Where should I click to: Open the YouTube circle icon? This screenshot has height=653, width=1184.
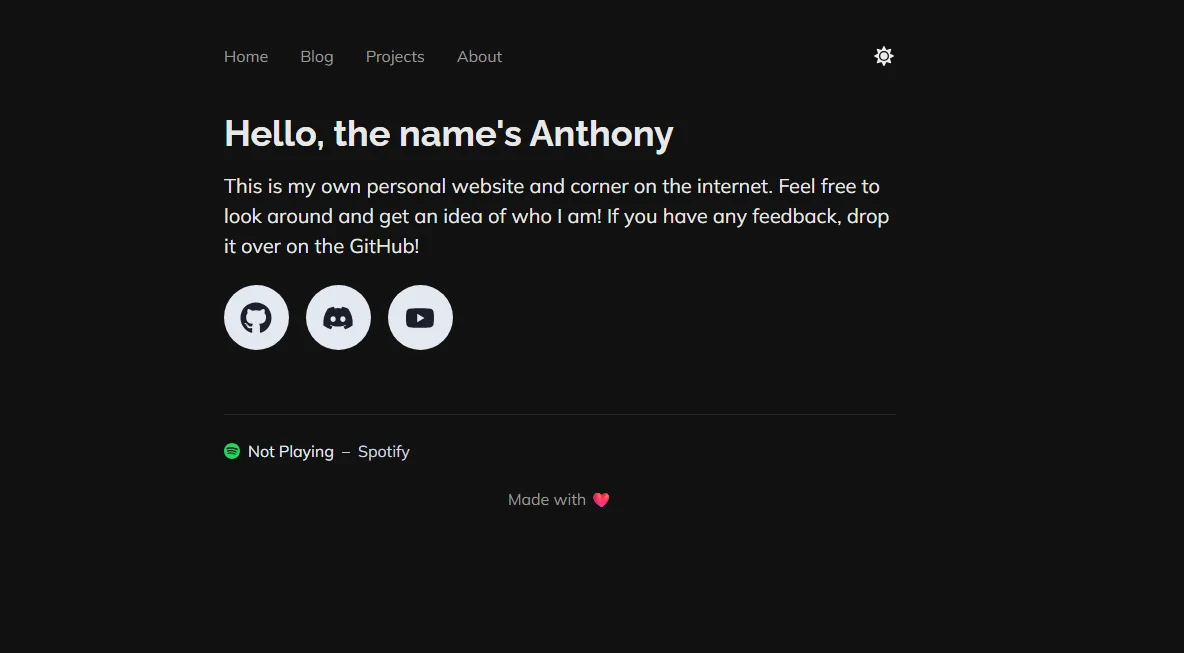[421, 317]
